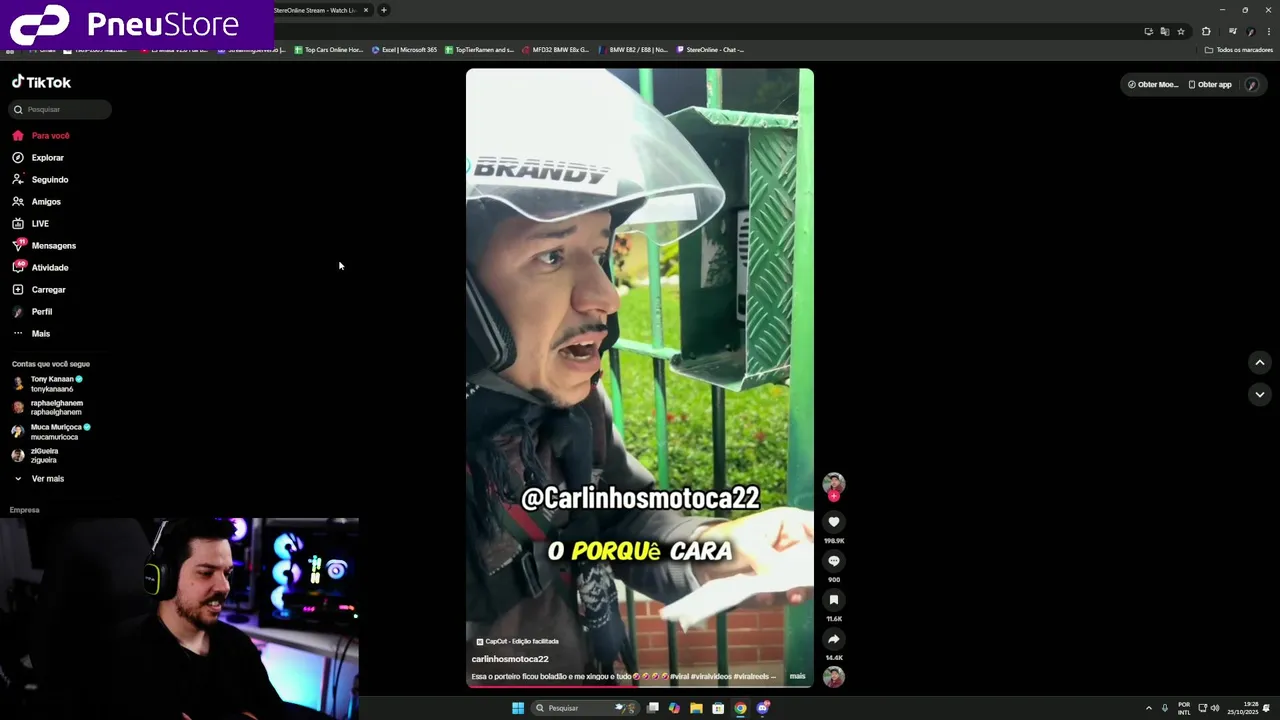Like the video with the heart icon

click(834, 522)
